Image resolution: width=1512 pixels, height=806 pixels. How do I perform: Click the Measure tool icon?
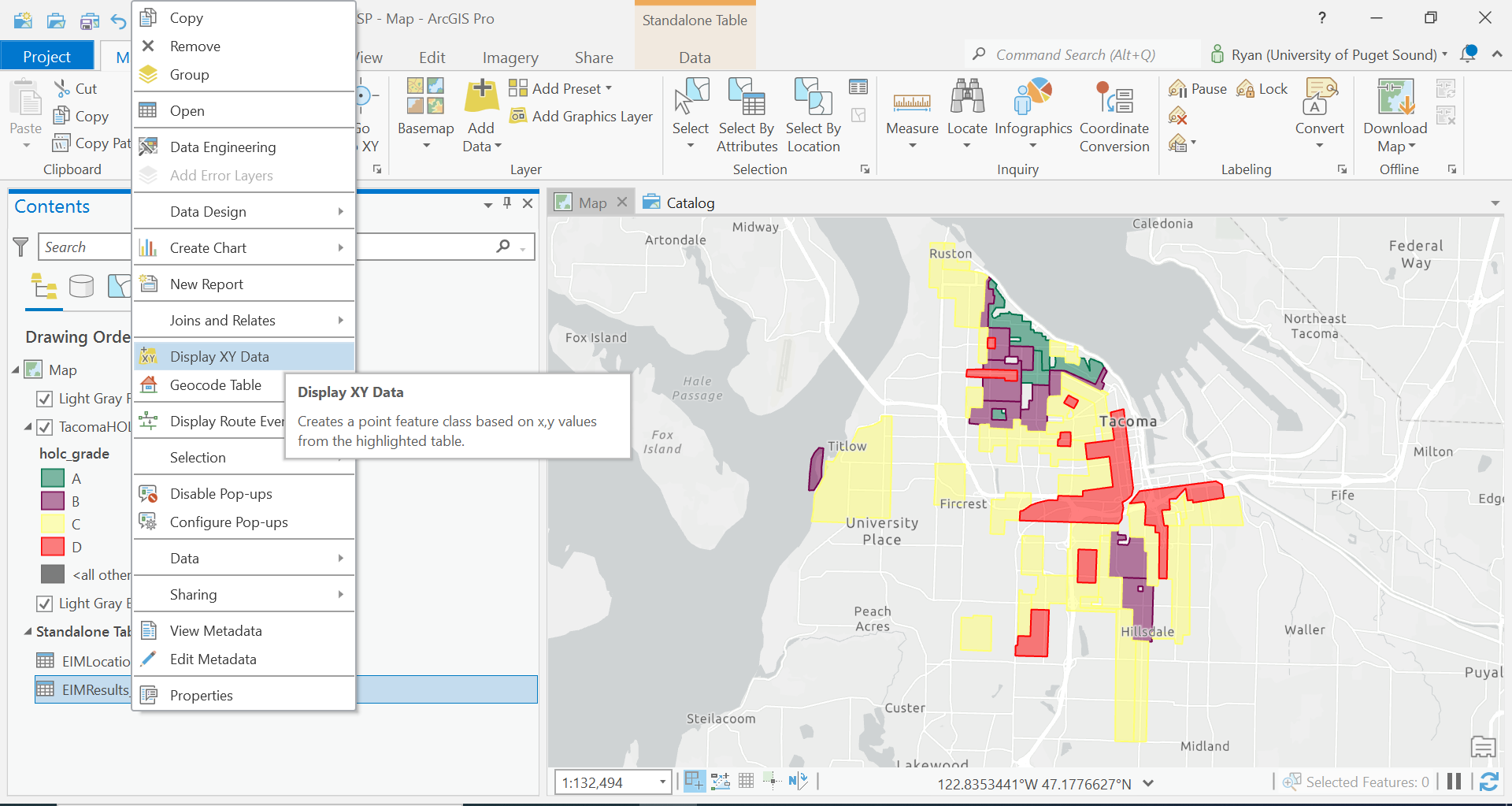pyautogui.click(x=912, y=102)
